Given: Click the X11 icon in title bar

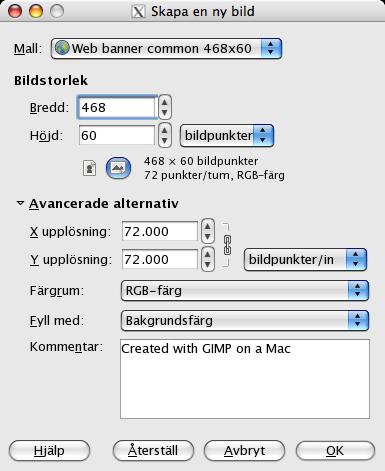Looking at the screenshot, I should click(x=138, y=12).
